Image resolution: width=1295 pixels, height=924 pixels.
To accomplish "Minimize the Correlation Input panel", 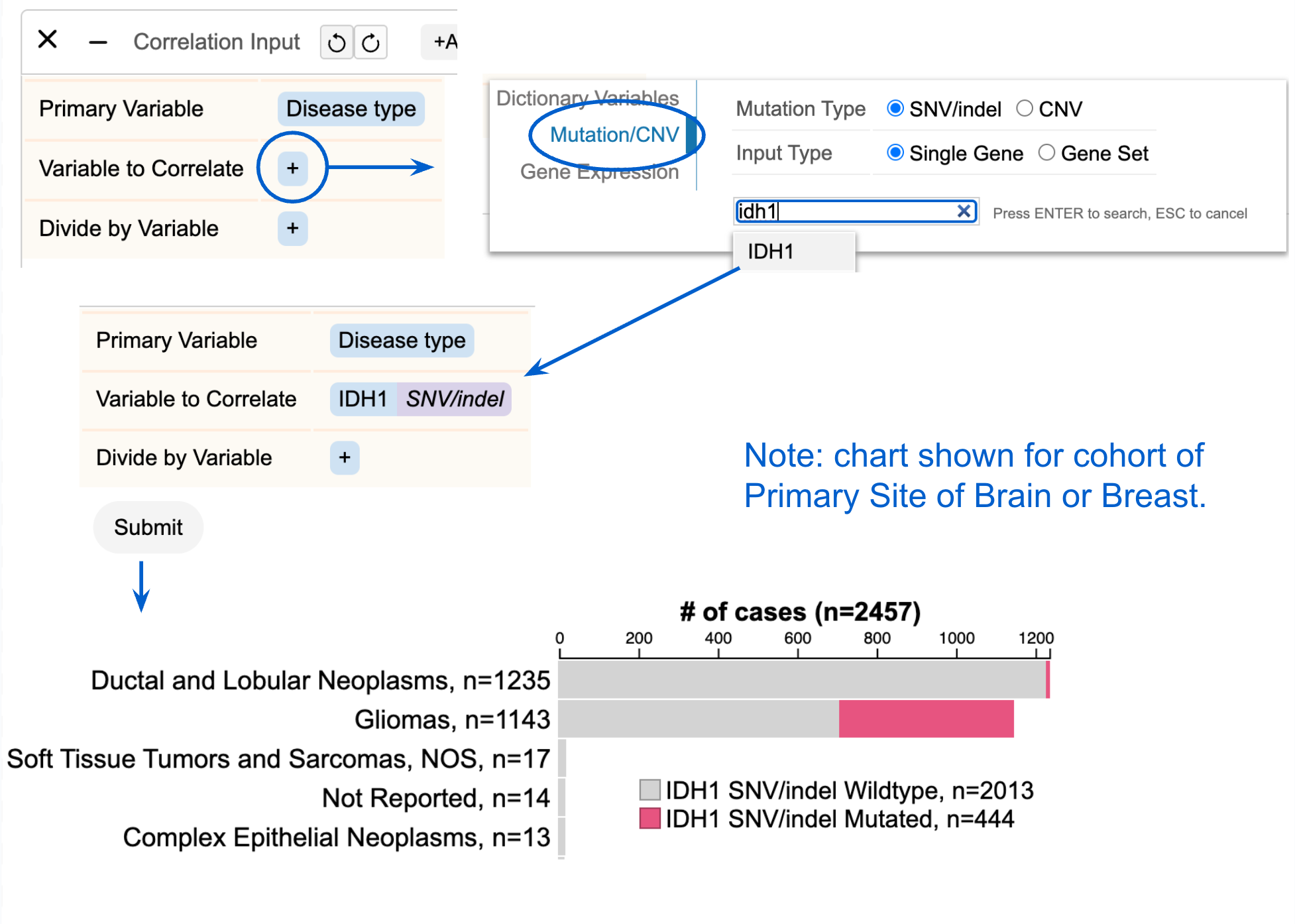I will pos(98,43).
